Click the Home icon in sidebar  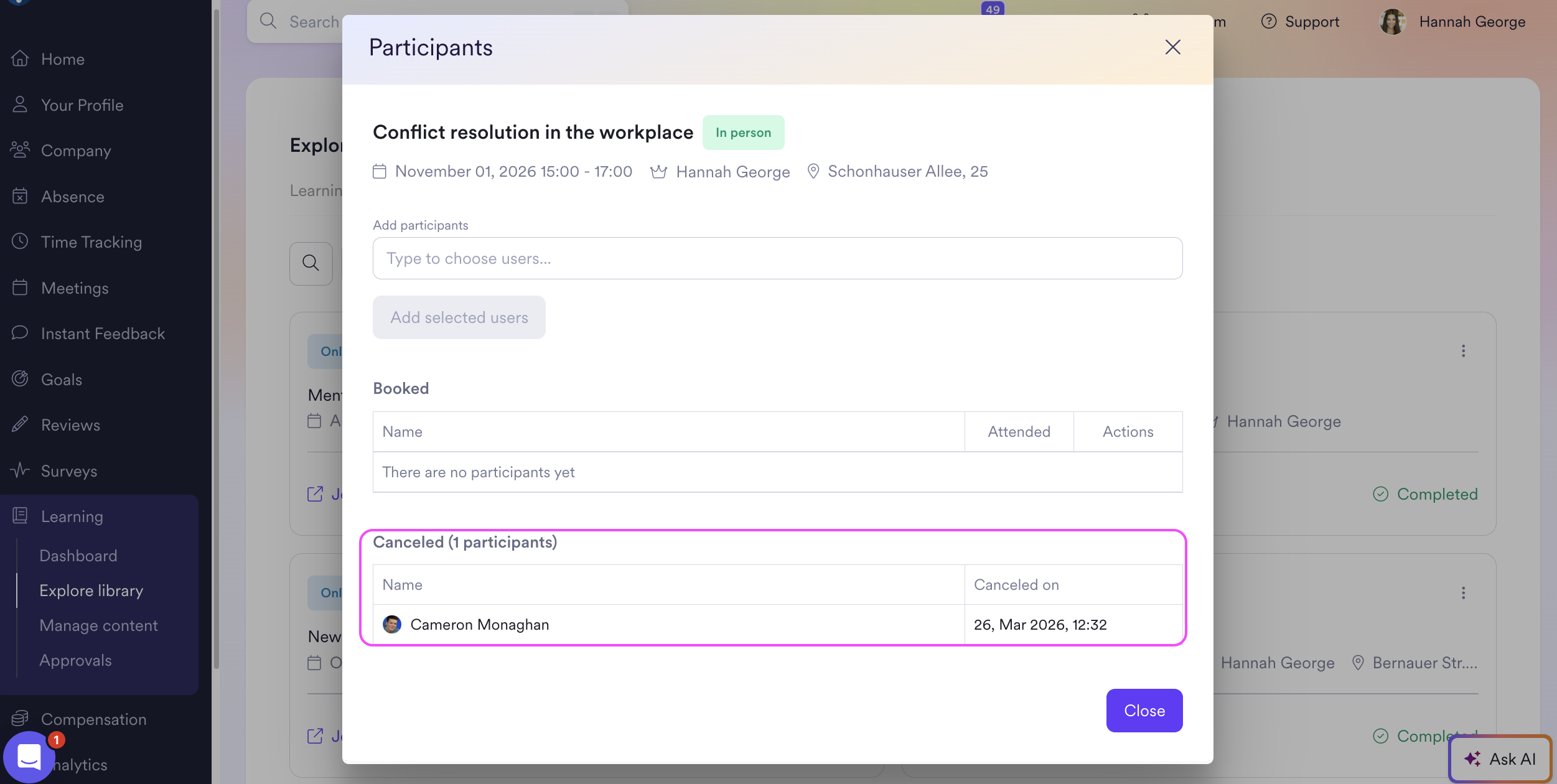[20, 59]
